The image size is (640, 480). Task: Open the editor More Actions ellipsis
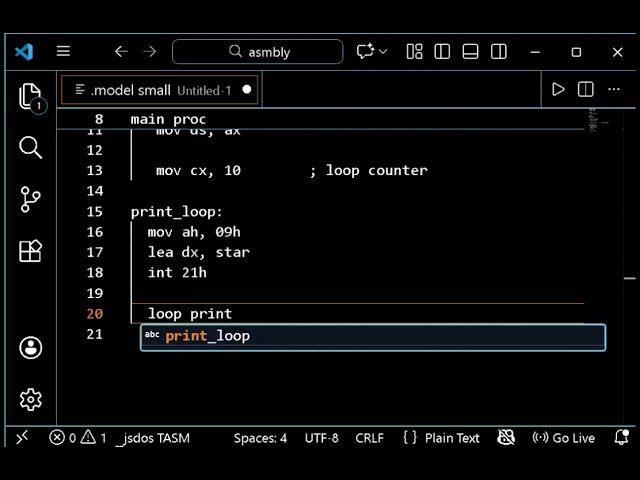[x=614, y=89]
